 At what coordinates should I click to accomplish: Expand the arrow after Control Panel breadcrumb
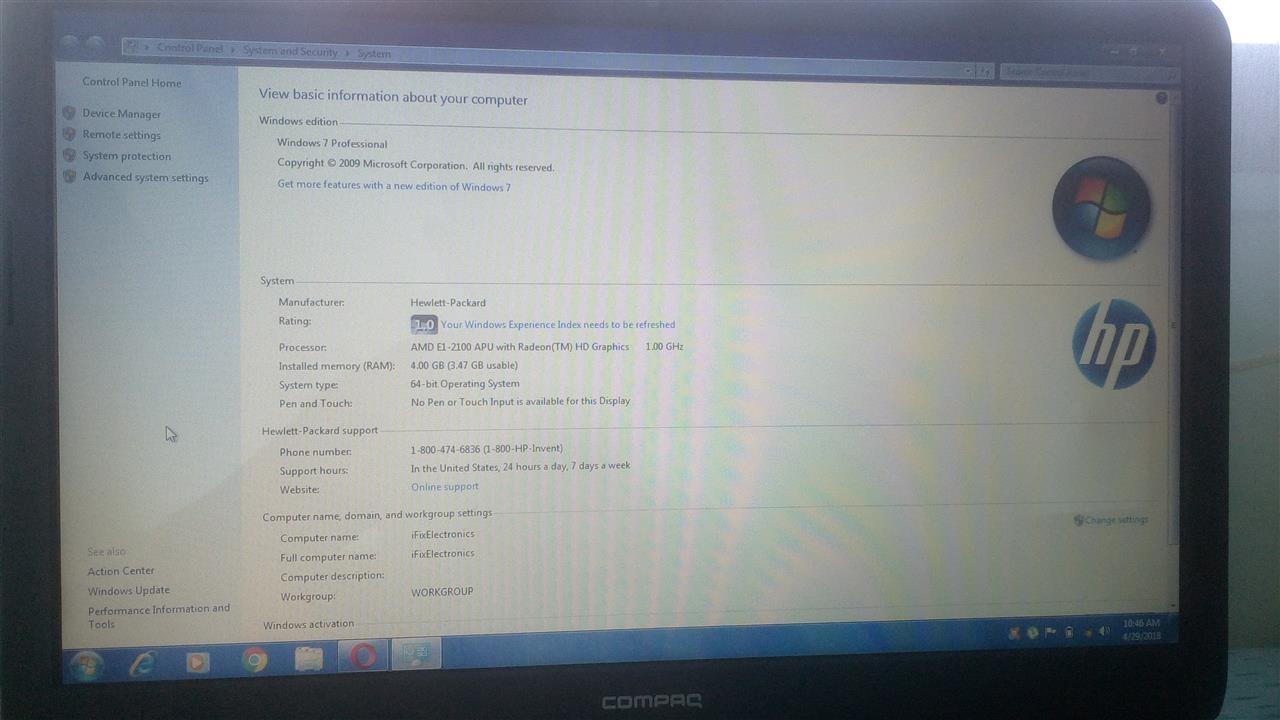coord(232,49)
